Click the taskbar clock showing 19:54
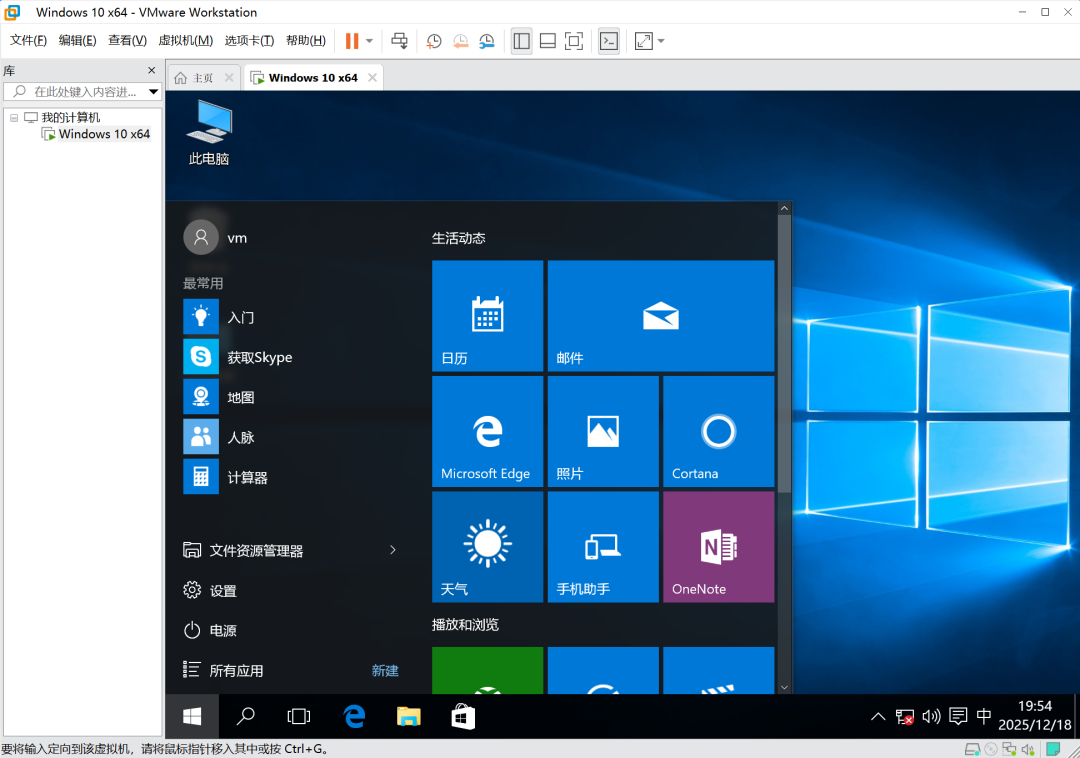Image resolution: width=1080 pixels, height=758 pixels. click(1035, 715)
